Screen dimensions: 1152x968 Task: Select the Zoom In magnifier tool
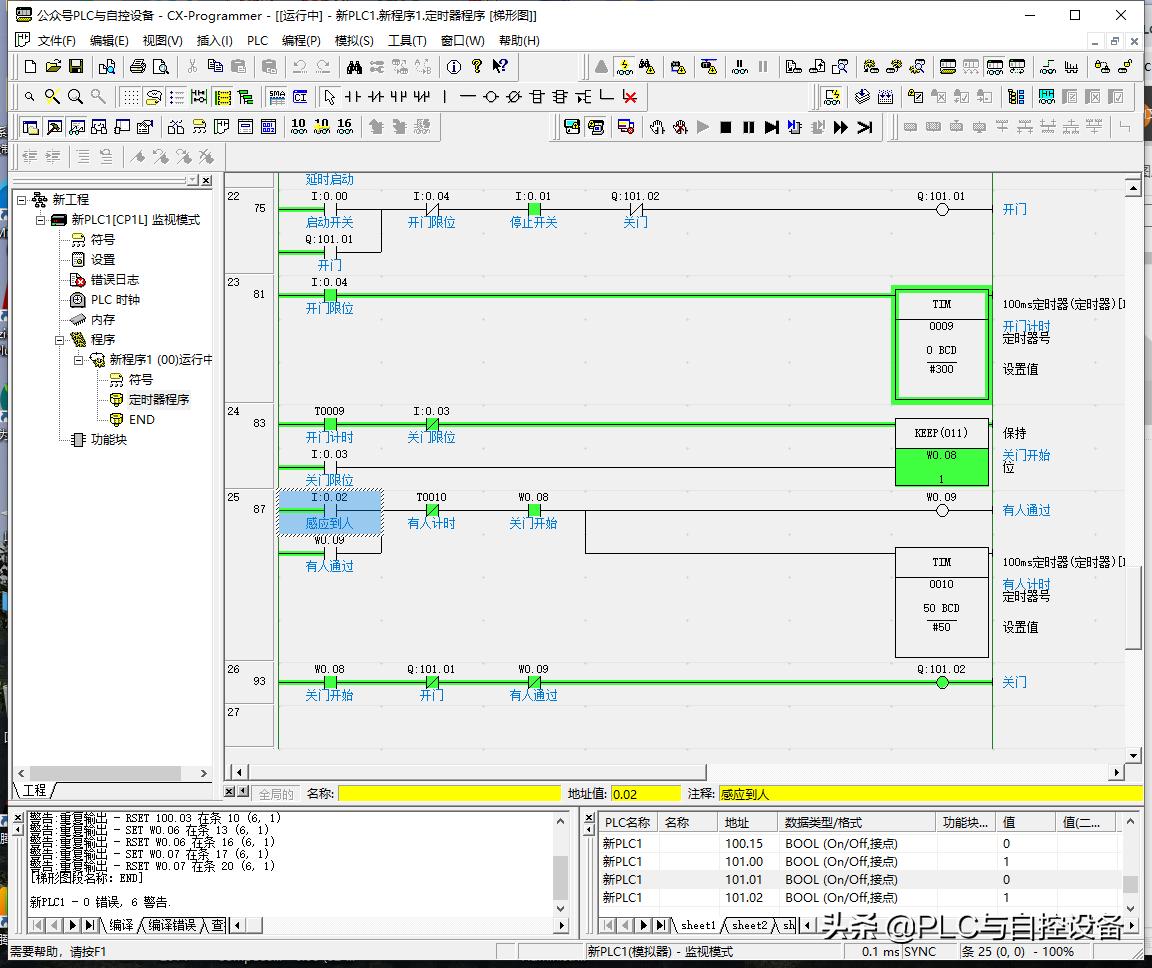pyautogui.click(x=75, y=96)
